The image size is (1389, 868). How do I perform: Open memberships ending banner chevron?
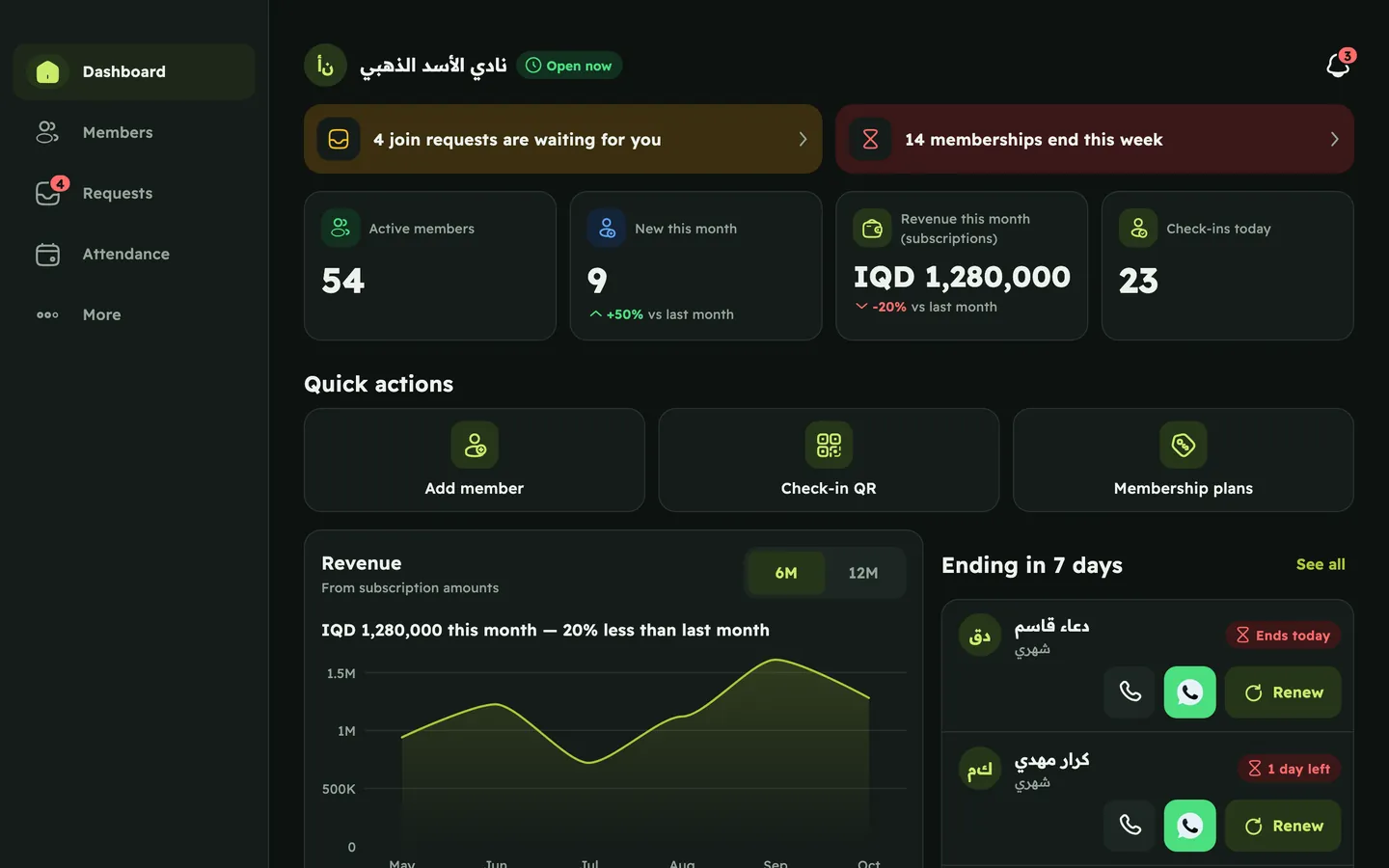(x=1334, y=139)
